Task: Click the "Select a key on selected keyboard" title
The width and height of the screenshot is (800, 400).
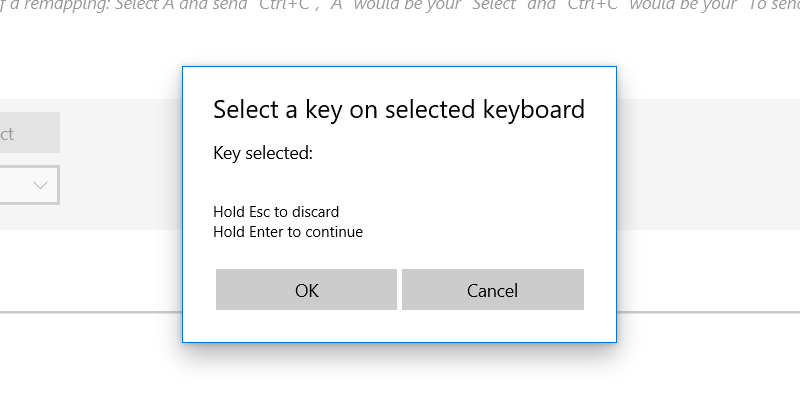Action: pos(398,109)
